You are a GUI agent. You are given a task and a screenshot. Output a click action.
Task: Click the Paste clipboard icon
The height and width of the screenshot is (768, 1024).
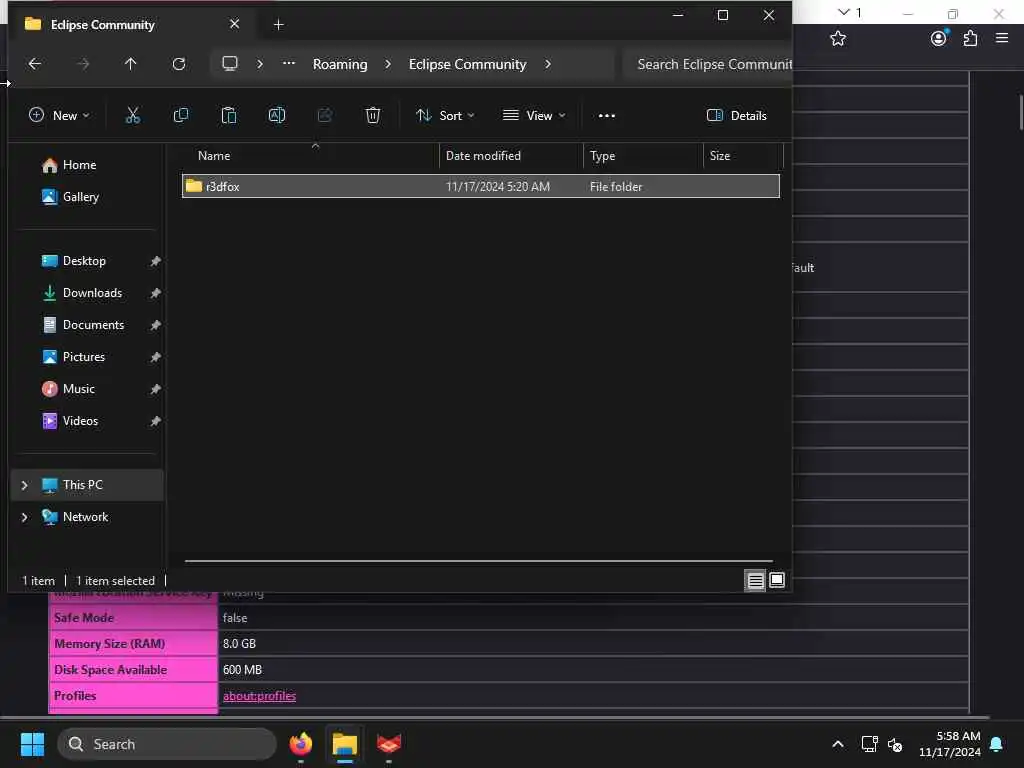pyautogui.click(x=229, y=116)
